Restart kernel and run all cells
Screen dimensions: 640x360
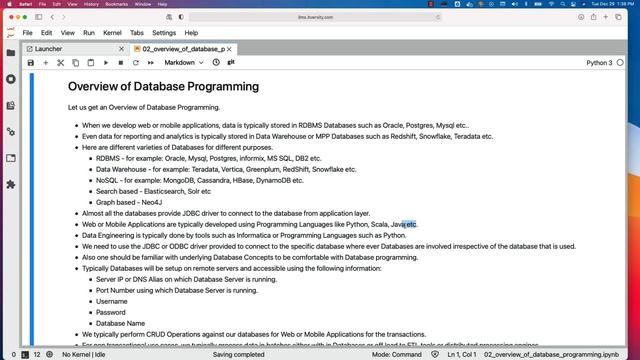(151, 63)
